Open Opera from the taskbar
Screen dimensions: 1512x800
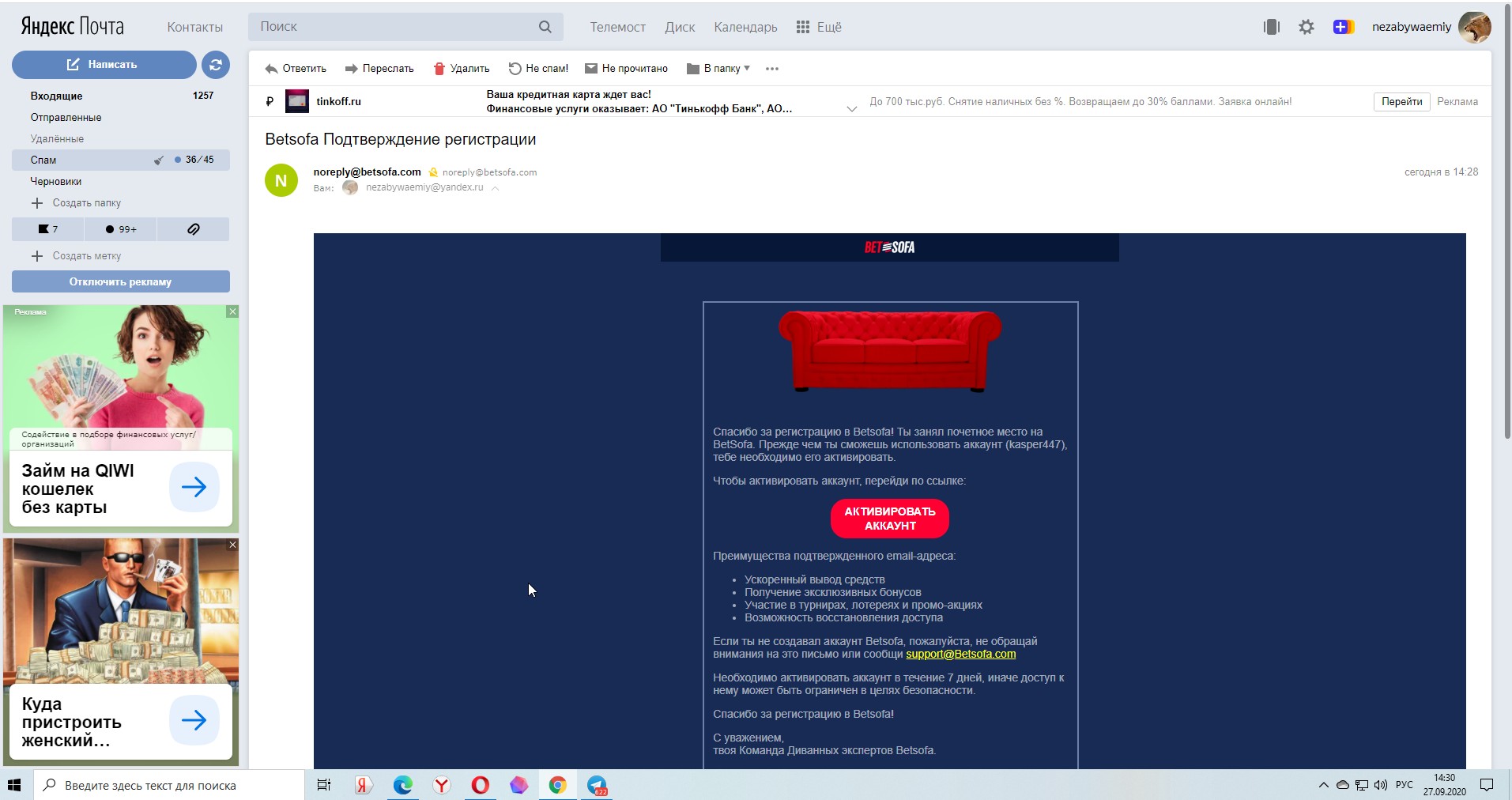pos(481,785)
